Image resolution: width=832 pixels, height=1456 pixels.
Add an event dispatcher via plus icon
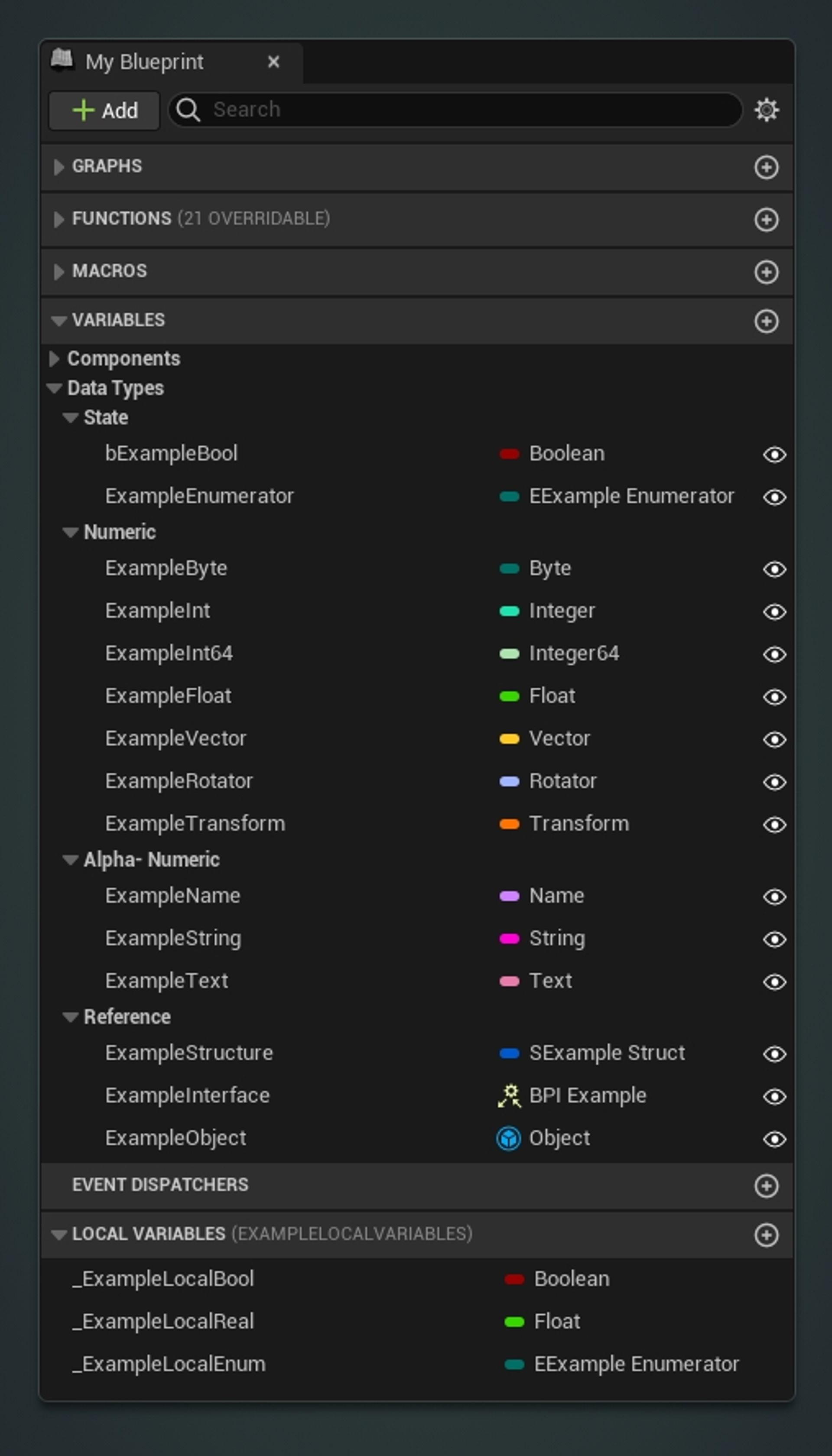pos(766,1185)
